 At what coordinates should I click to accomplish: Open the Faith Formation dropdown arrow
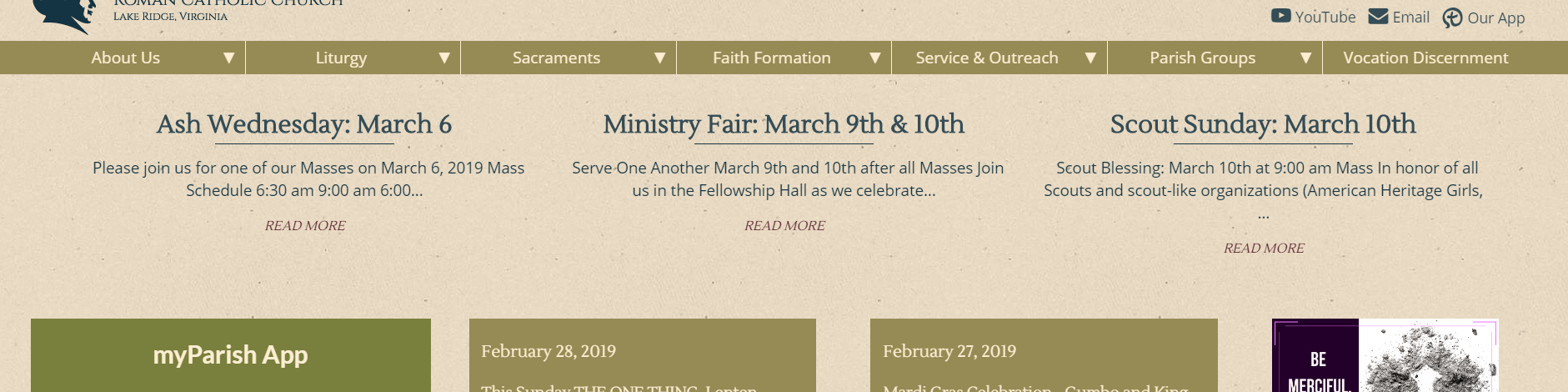875,58
